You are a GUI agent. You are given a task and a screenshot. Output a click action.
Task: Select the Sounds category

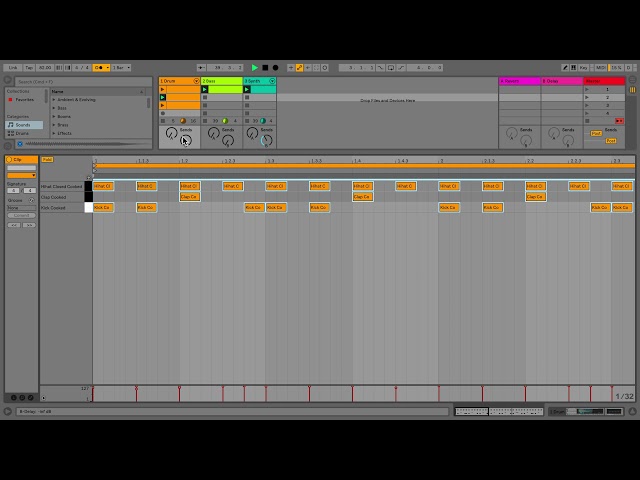(24, 125)
